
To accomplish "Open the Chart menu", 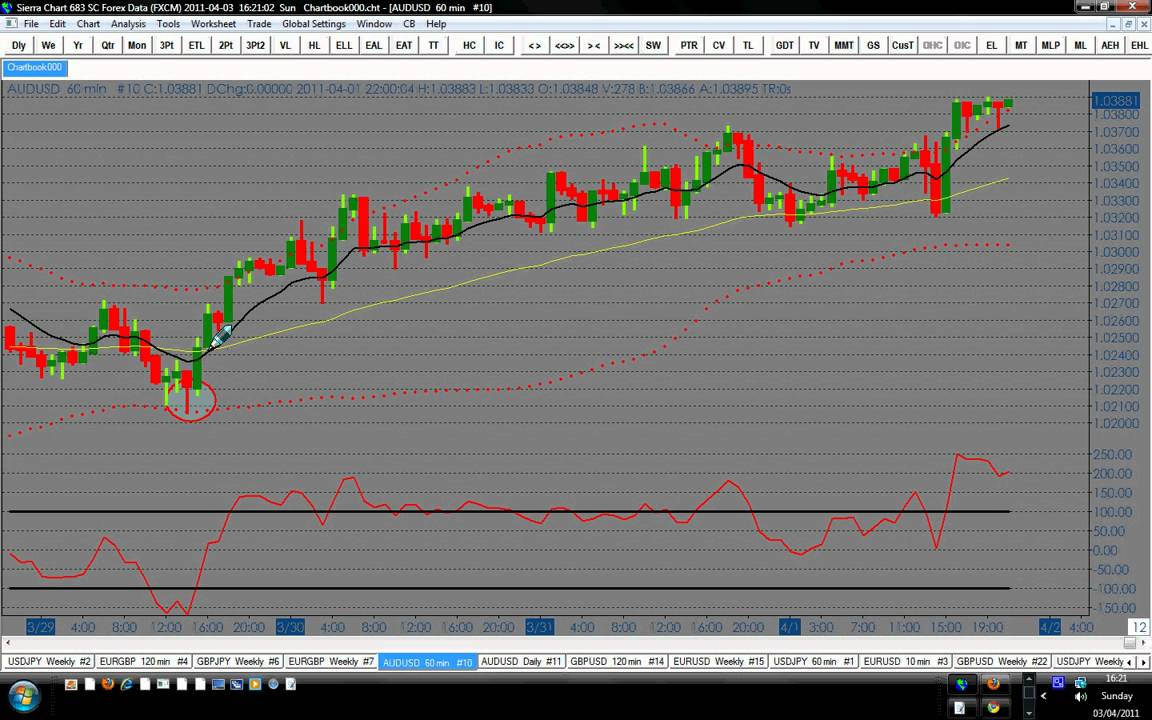I will pyautogui.click(x=88, y=24).
